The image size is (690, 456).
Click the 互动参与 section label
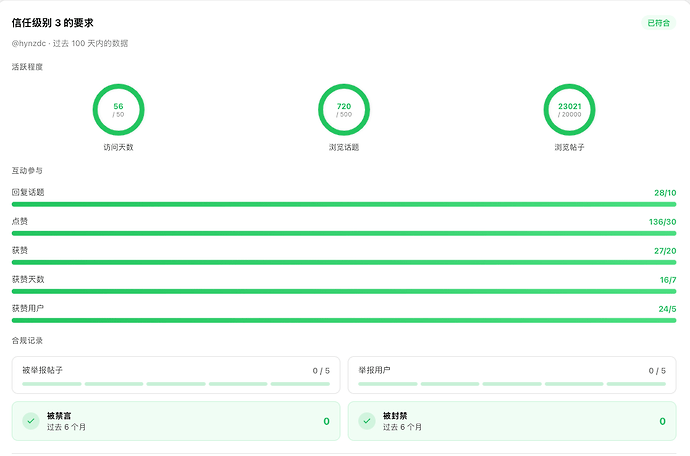coord(27,170)
